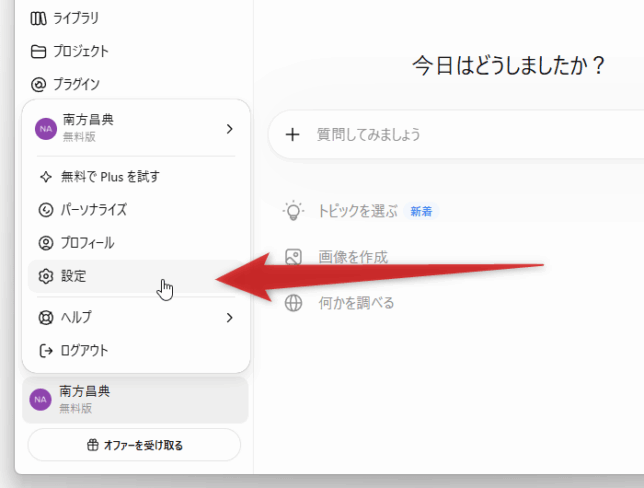The height and width of the screenshot is (488, 644).
Task: Click 無料版 label in popup header
Action: pyautogui.click(x=79, y=137)
